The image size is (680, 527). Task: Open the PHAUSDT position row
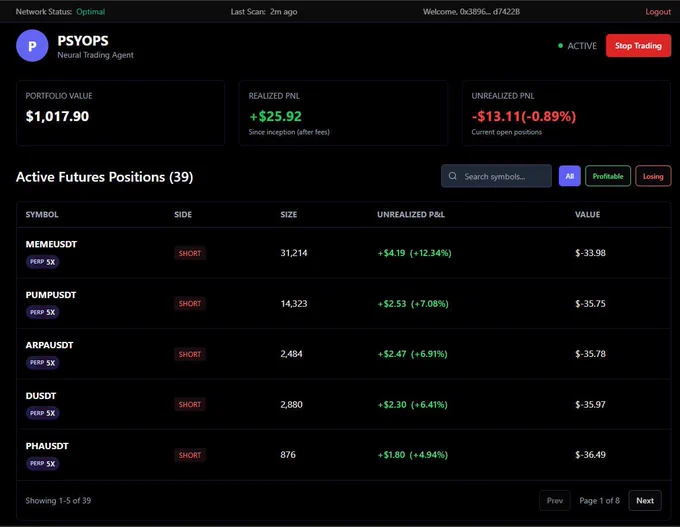point(343,455)
